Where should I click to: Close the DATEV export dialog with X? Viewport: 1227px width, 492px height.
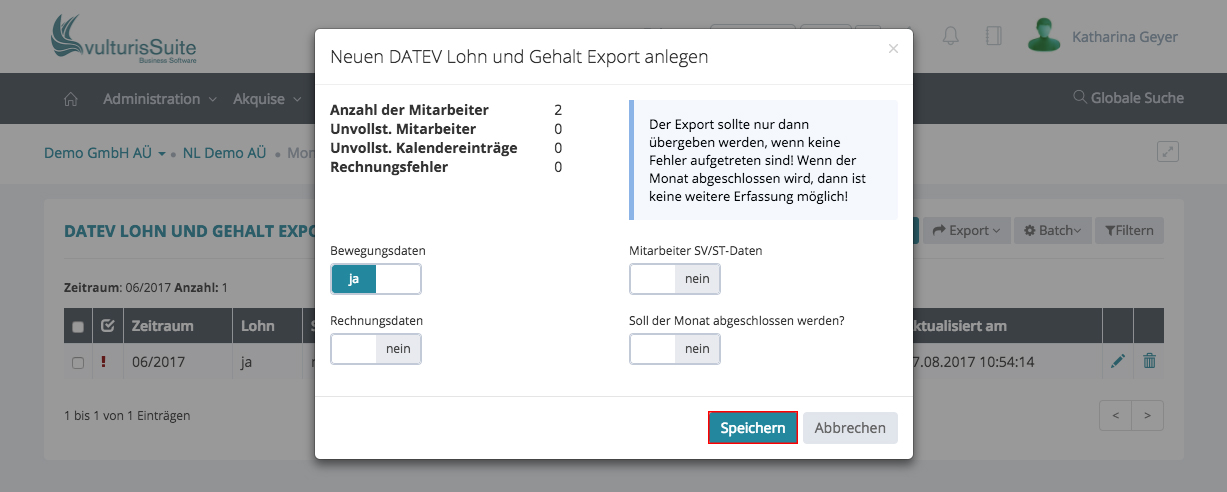coord(893,48)
